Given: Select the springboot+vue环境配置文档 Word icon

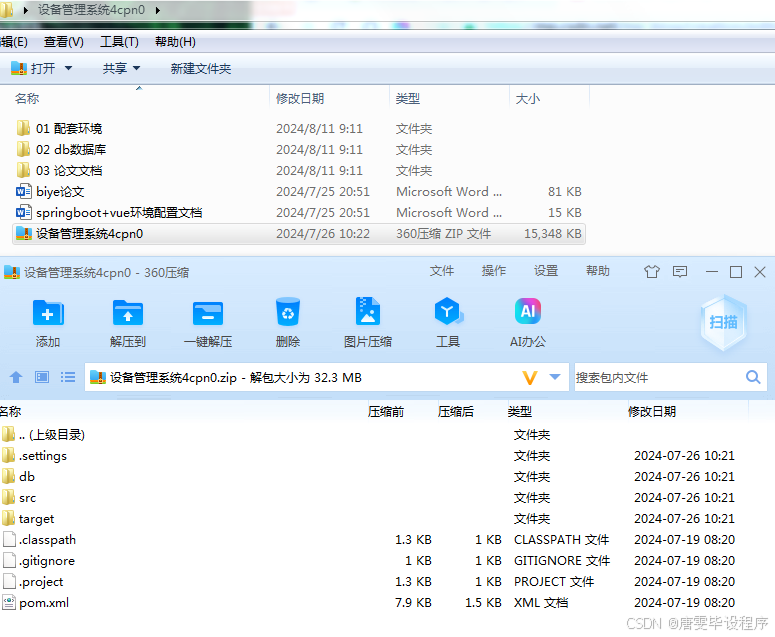Looking at the screenshot, I should 24,212.
